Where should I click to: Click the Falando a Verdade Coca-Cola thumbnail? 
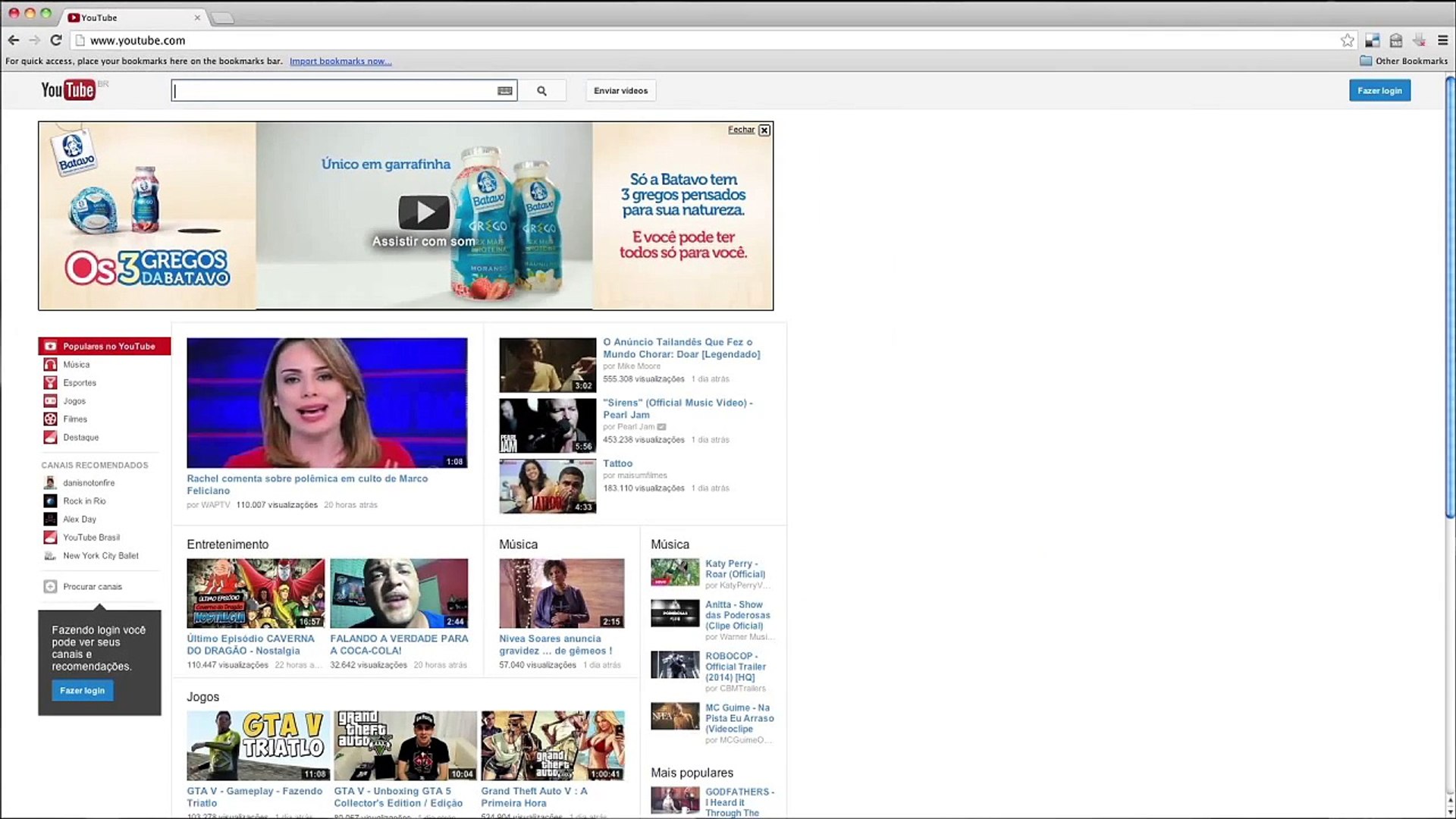pos(399,593)
